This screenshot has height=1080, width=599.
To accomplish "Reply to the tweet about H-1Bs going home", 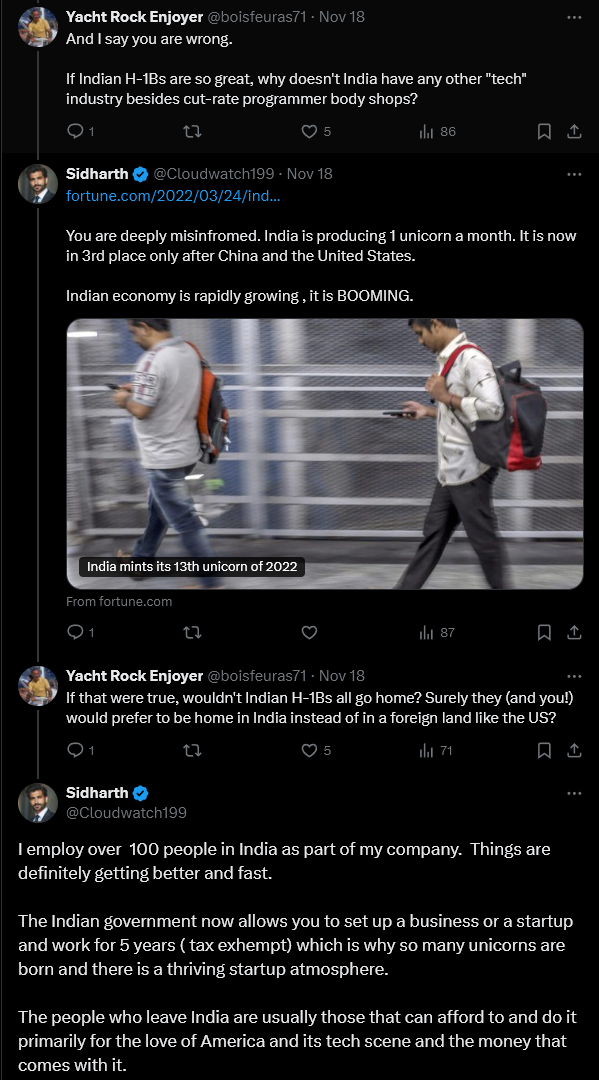I will (x=80, y=750).
